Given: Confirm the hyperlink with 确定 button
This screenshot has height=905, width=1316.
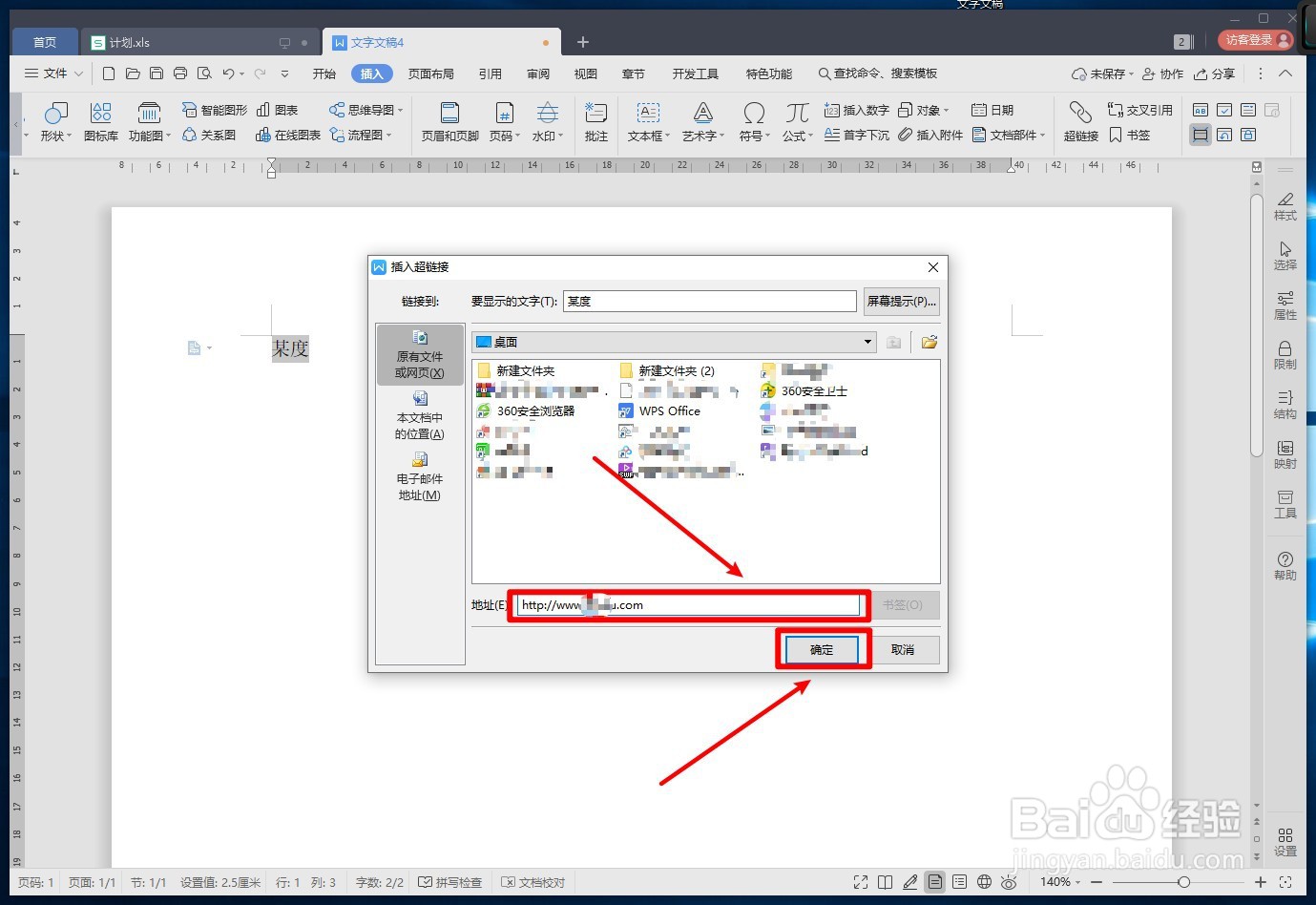Looking at the screenshot, I should pos(822,650).
